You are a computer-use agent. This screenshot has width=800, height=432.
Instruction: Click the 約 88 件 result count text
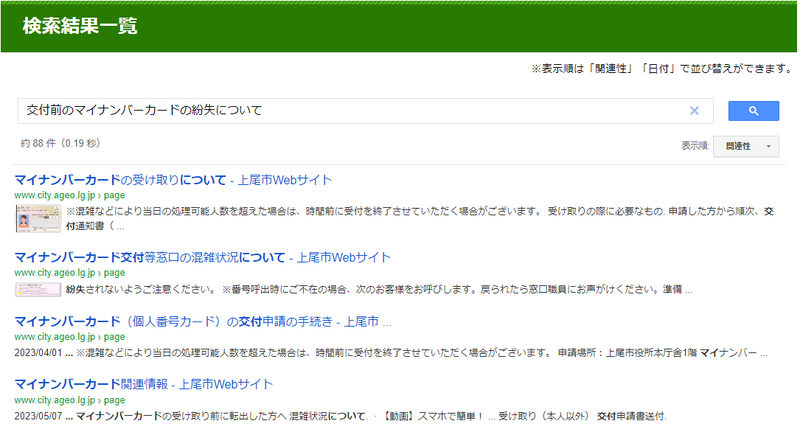tap(60, 144)
